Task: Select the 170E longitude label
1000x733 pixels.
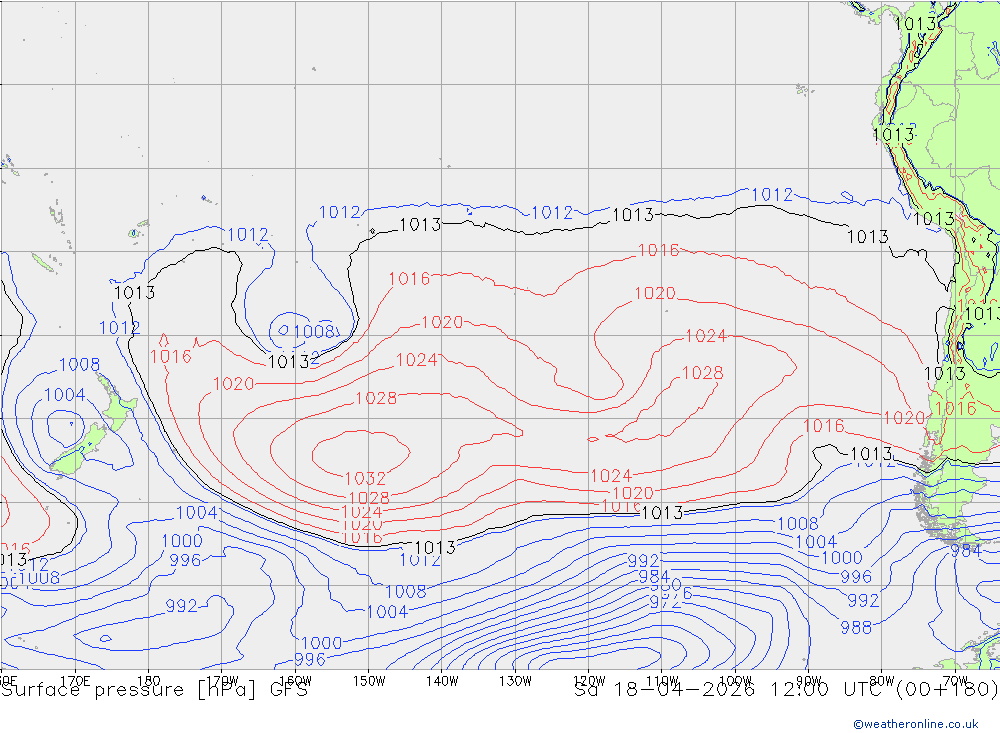Action: point(75,680)
